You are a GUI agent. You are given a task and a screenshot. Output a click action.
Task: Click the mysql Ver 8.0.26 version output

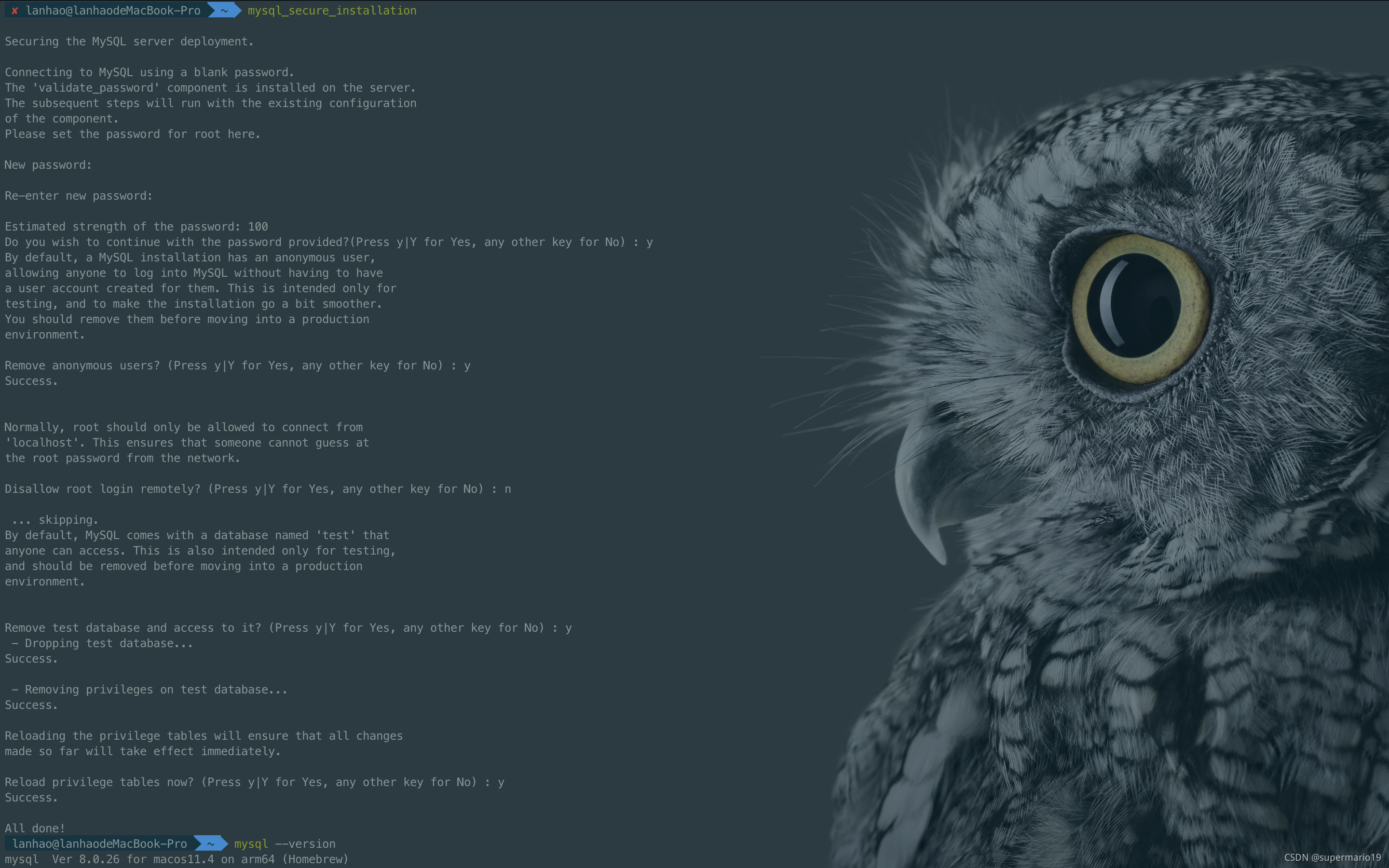(x=176, y=859)
